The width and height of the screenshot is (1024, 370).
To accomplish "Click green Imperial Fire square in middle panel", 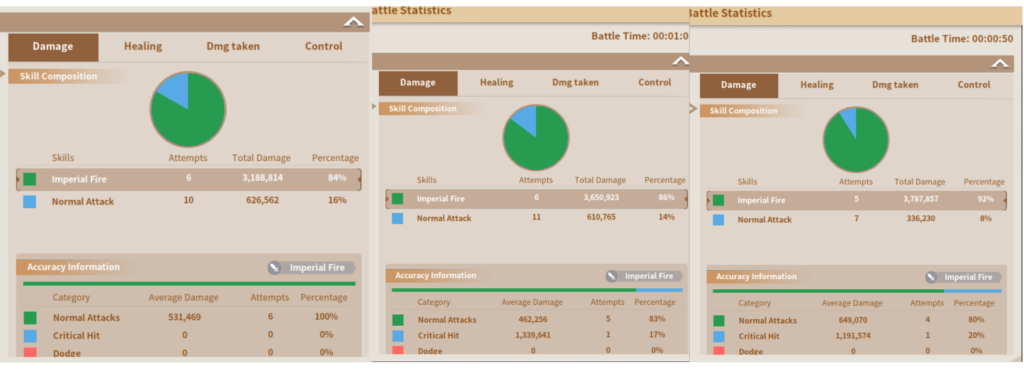I will click(398, 198).
